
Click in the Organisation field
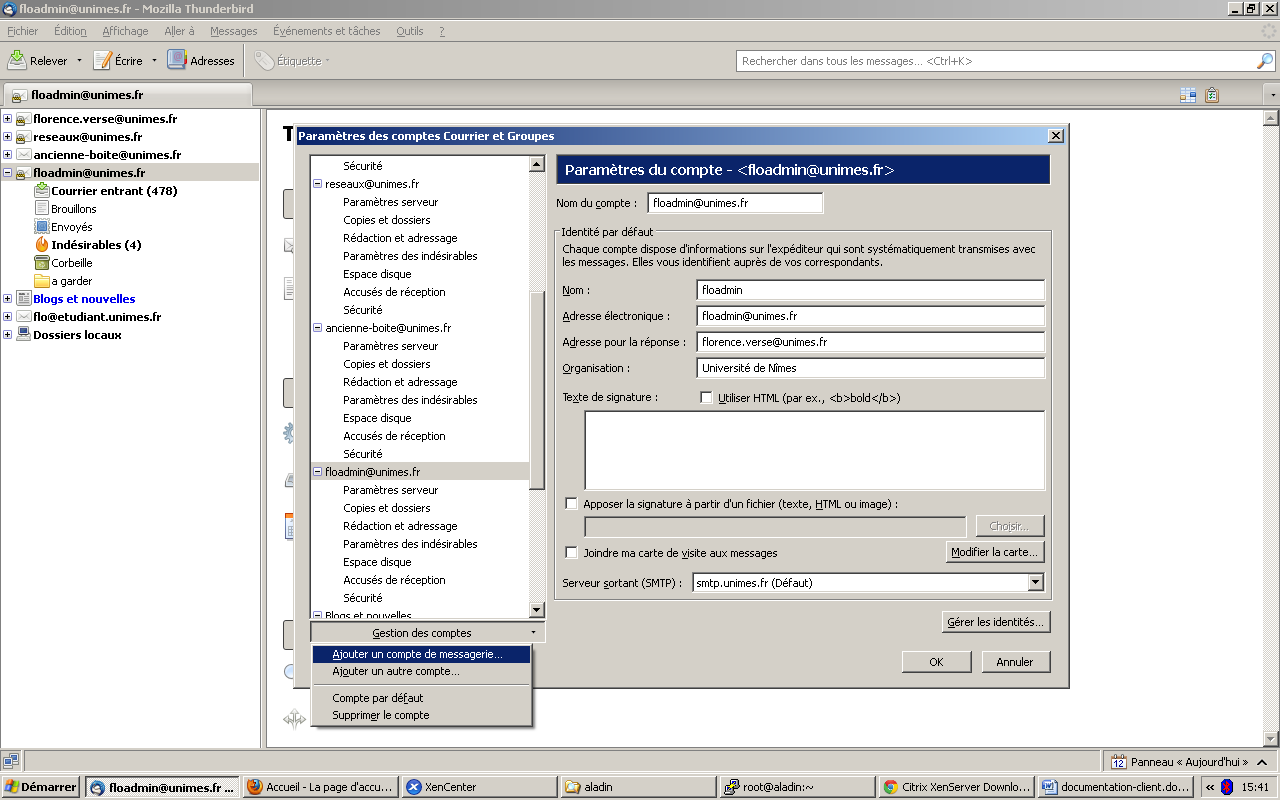point(871,368)
